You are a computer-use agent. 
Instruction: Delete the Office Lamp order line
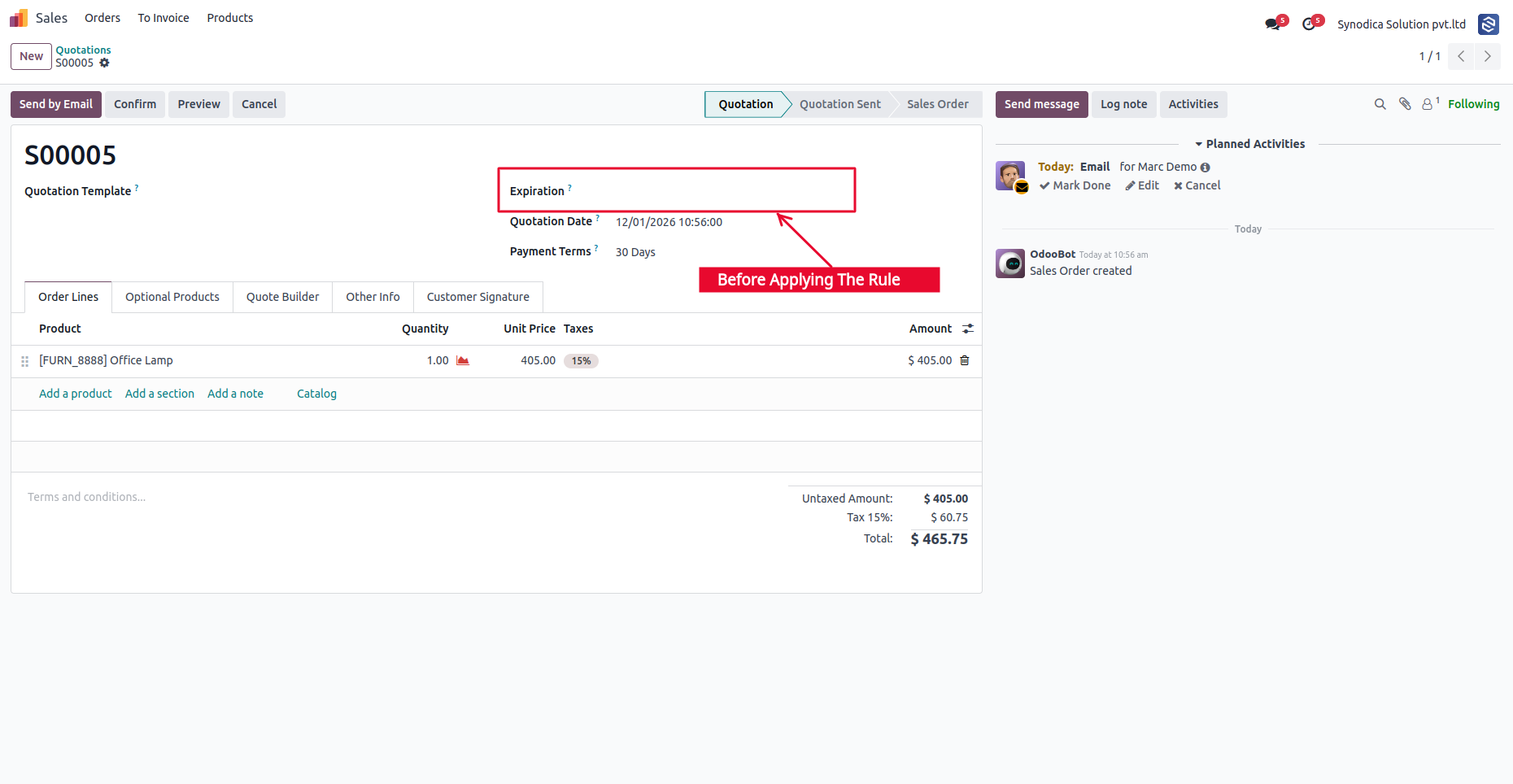(965, 360)
